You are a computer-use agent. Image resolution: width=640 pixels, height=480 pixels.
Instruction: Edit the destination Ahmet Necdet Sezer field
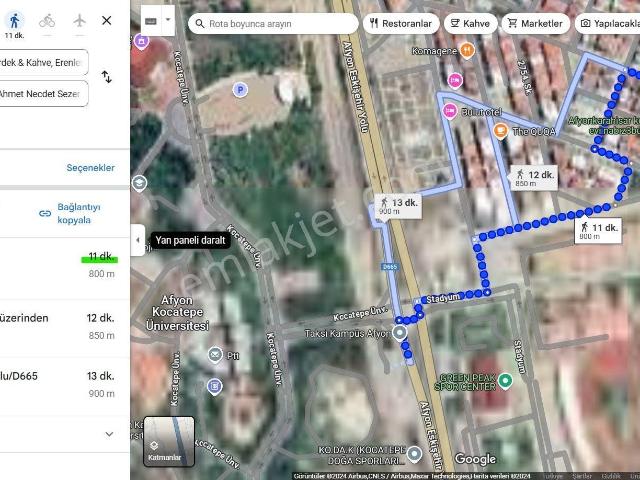44,93
